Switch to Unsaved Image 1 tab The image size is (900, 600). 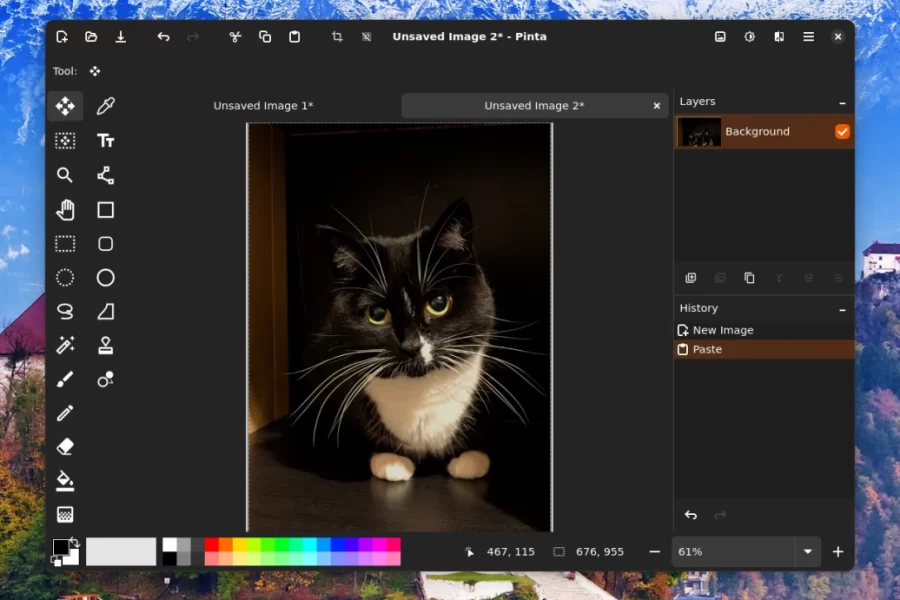coord(263,106)
